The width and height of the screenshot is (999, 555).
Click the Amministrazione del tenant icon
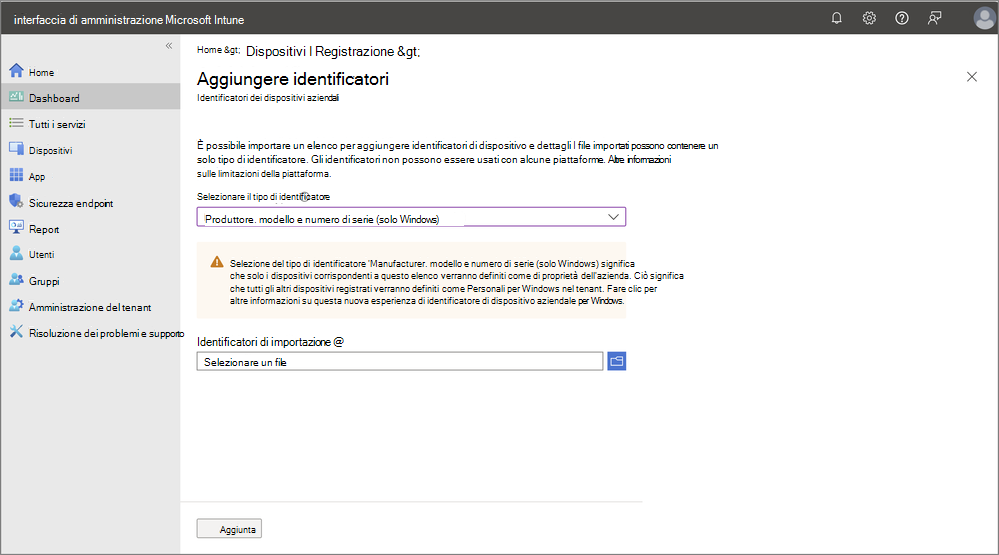click(x=17, y=306)
